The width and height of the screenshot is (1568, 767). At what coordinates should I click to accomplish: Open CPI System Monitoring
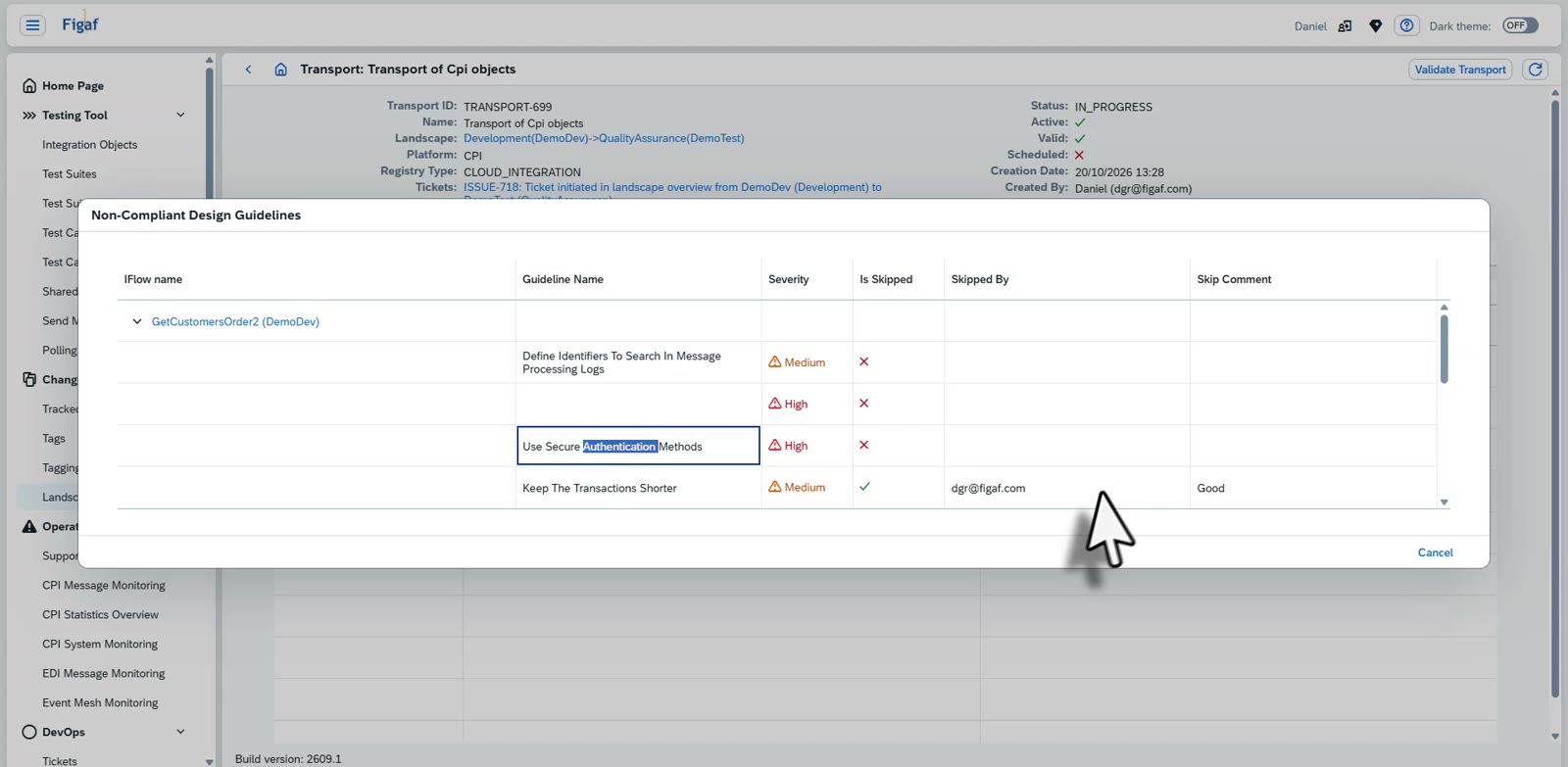100,645
